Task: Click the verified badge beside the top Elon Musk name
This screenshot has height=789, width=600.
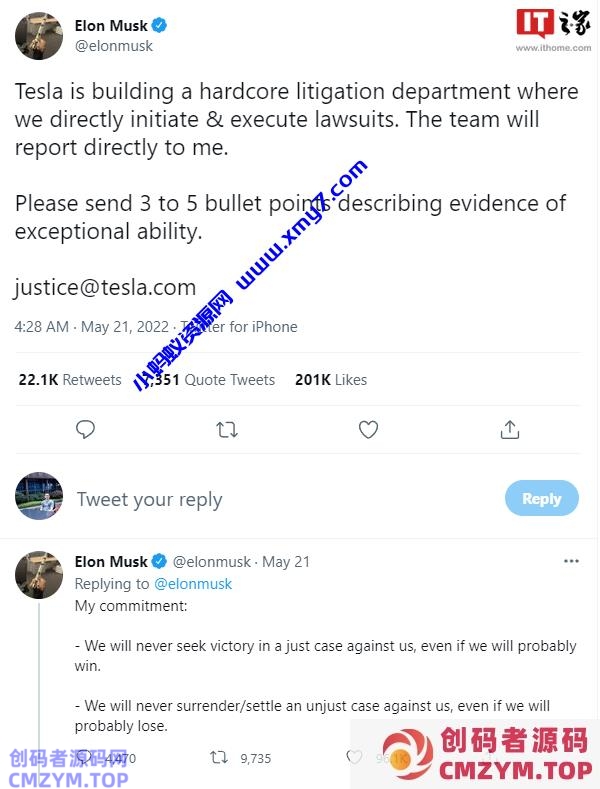Action: [159, 26]
